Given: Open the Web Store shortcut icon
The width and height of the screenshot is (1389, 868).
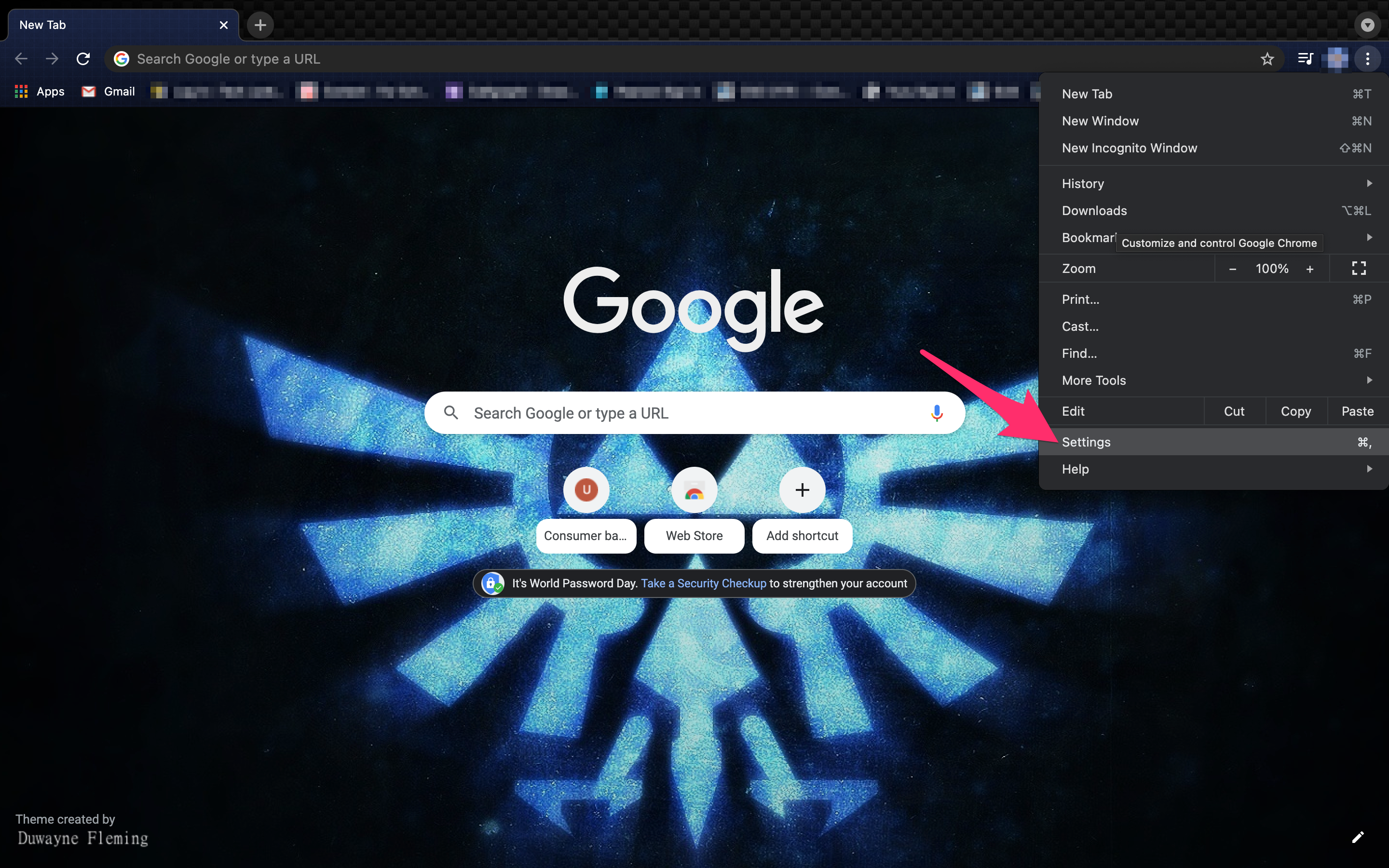Looking at the screenshot, I should (694, 489).
